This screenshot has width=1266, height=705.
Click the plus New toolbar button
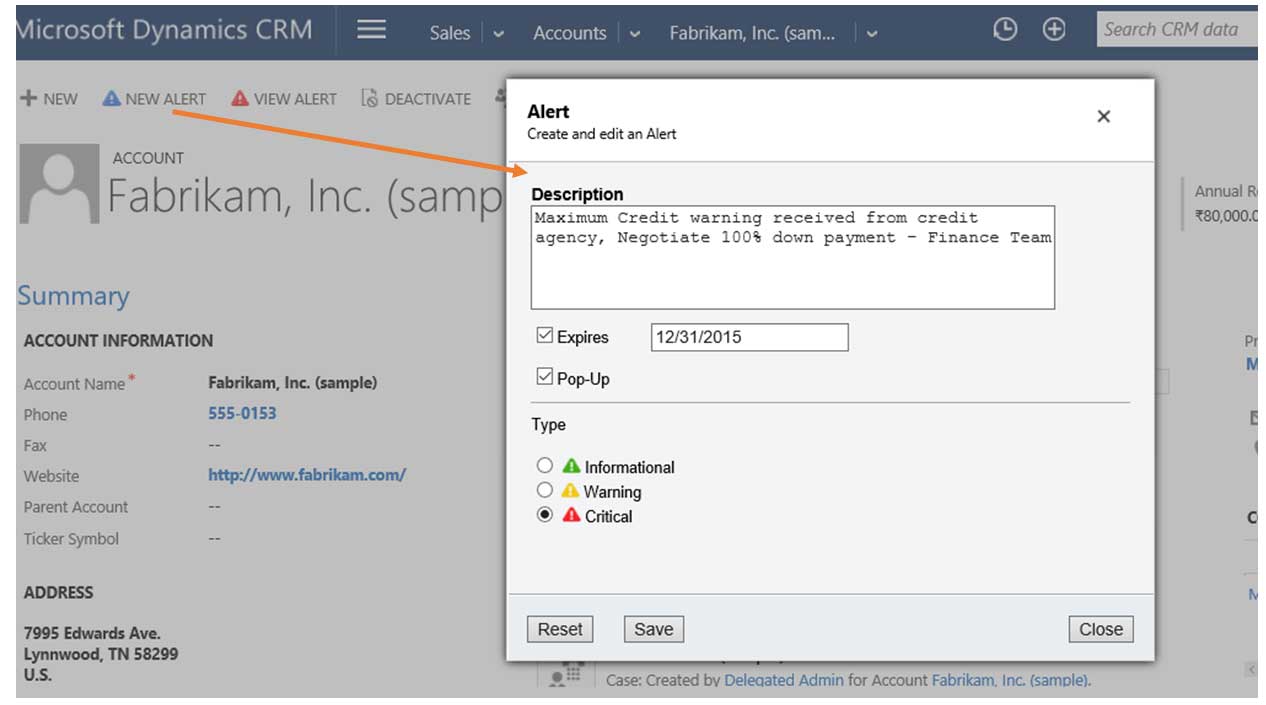(48, 99)
